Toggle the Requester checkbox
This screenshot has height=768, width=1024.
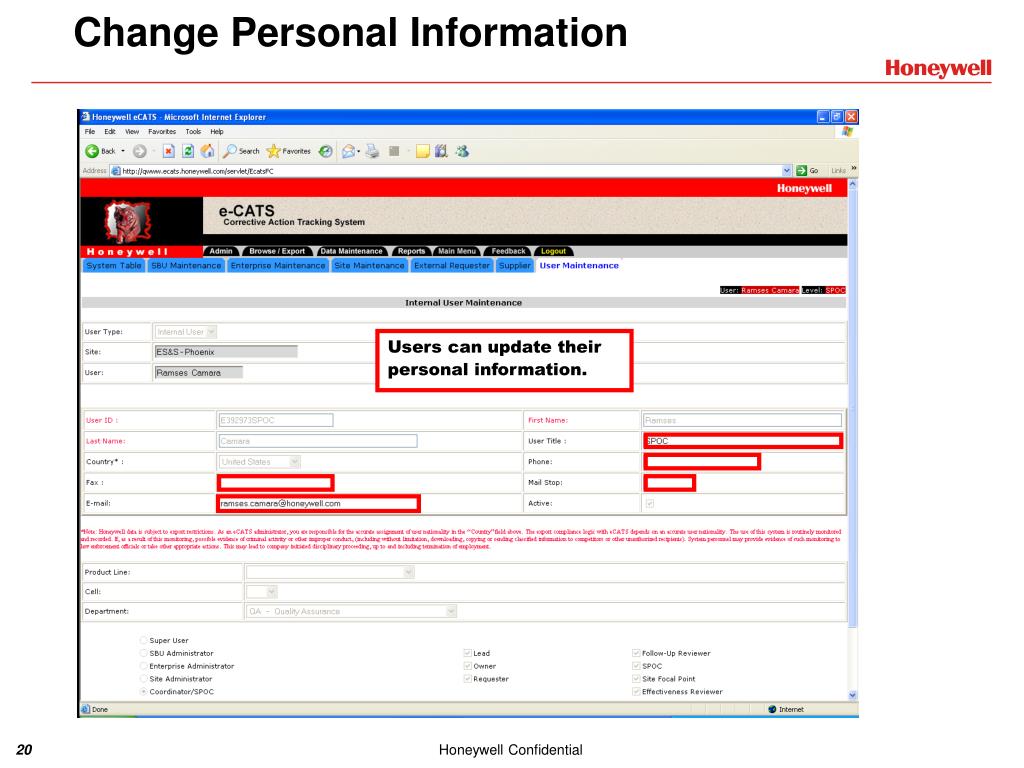coord(468,679)
